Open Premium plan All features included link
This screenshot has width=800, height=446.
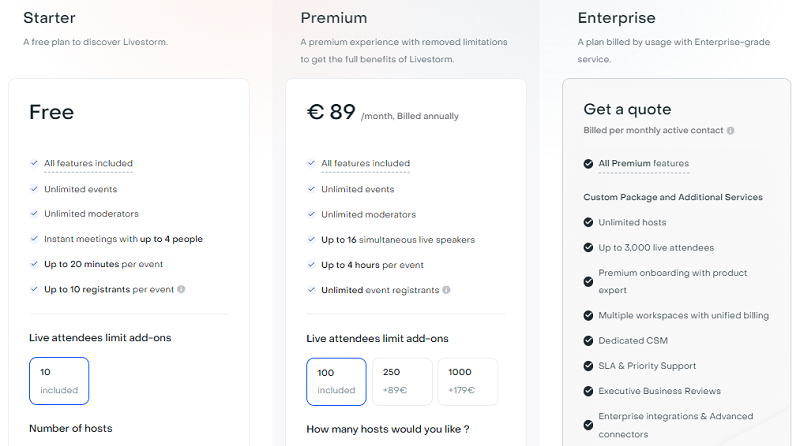(365, 163)
